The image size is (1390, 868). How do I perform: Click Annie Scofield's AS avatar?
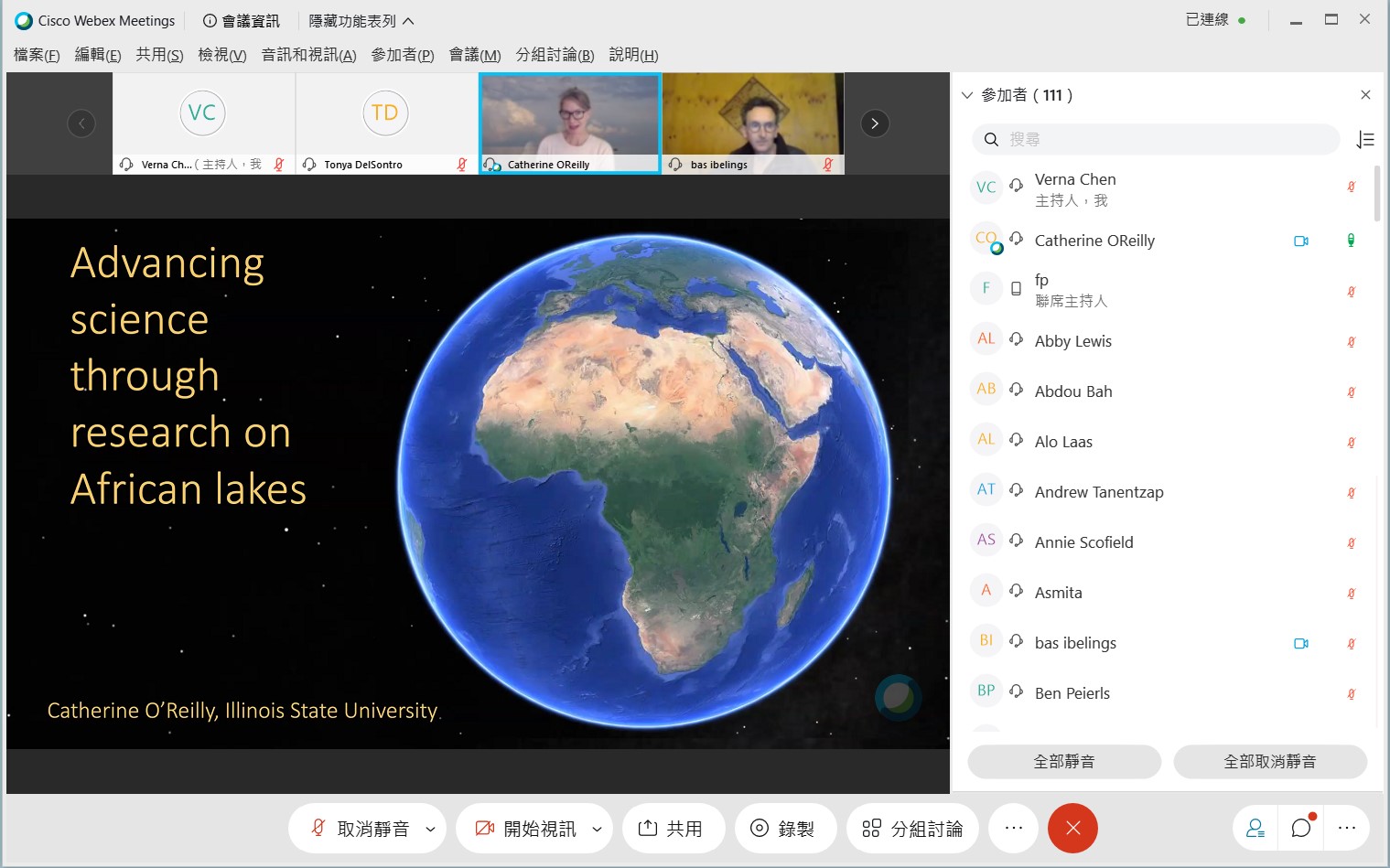986,540
